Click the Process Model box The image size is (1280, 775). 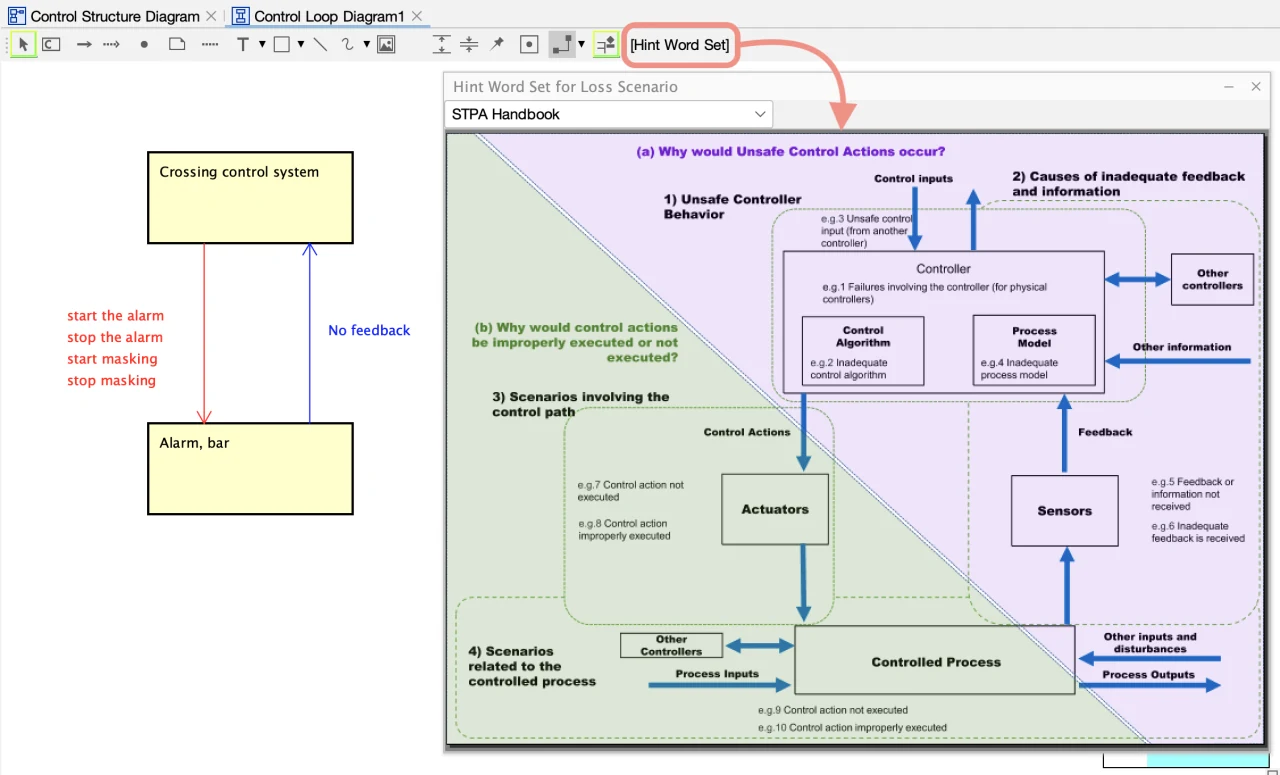(x=1034, y=351)
